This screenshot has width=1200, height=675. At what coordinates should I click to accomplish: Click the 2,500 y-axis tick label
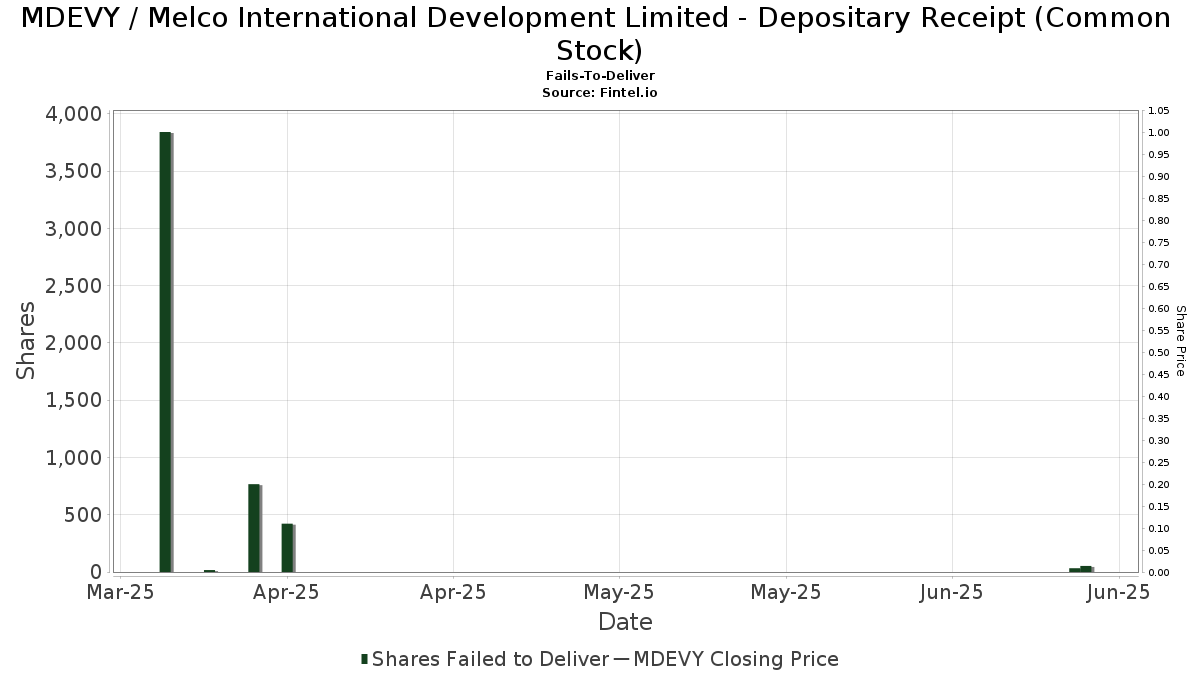[74, 286]
